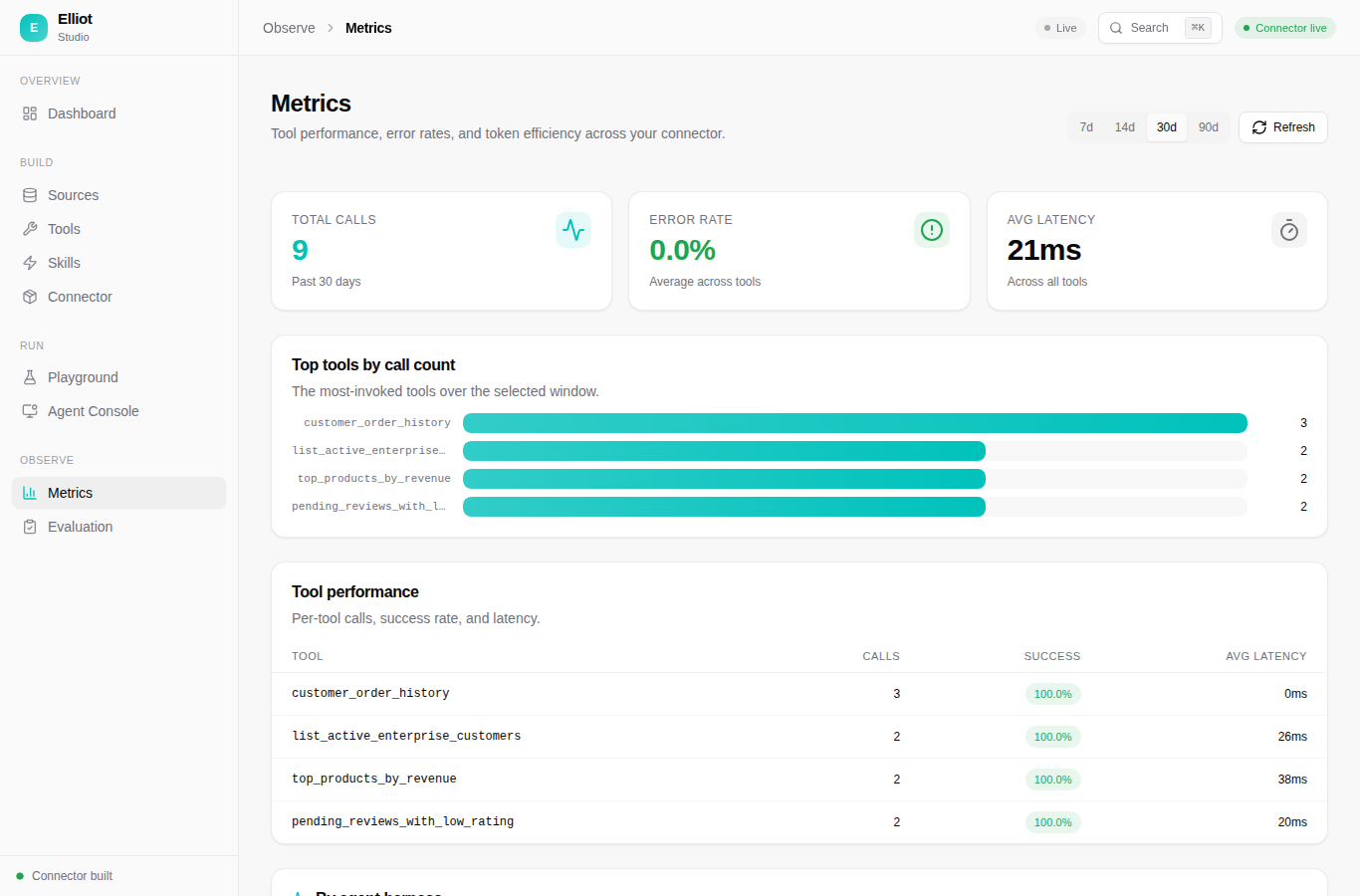Click the Connector built status text
The image size is (1360, 896).
(x=72, y=876)
